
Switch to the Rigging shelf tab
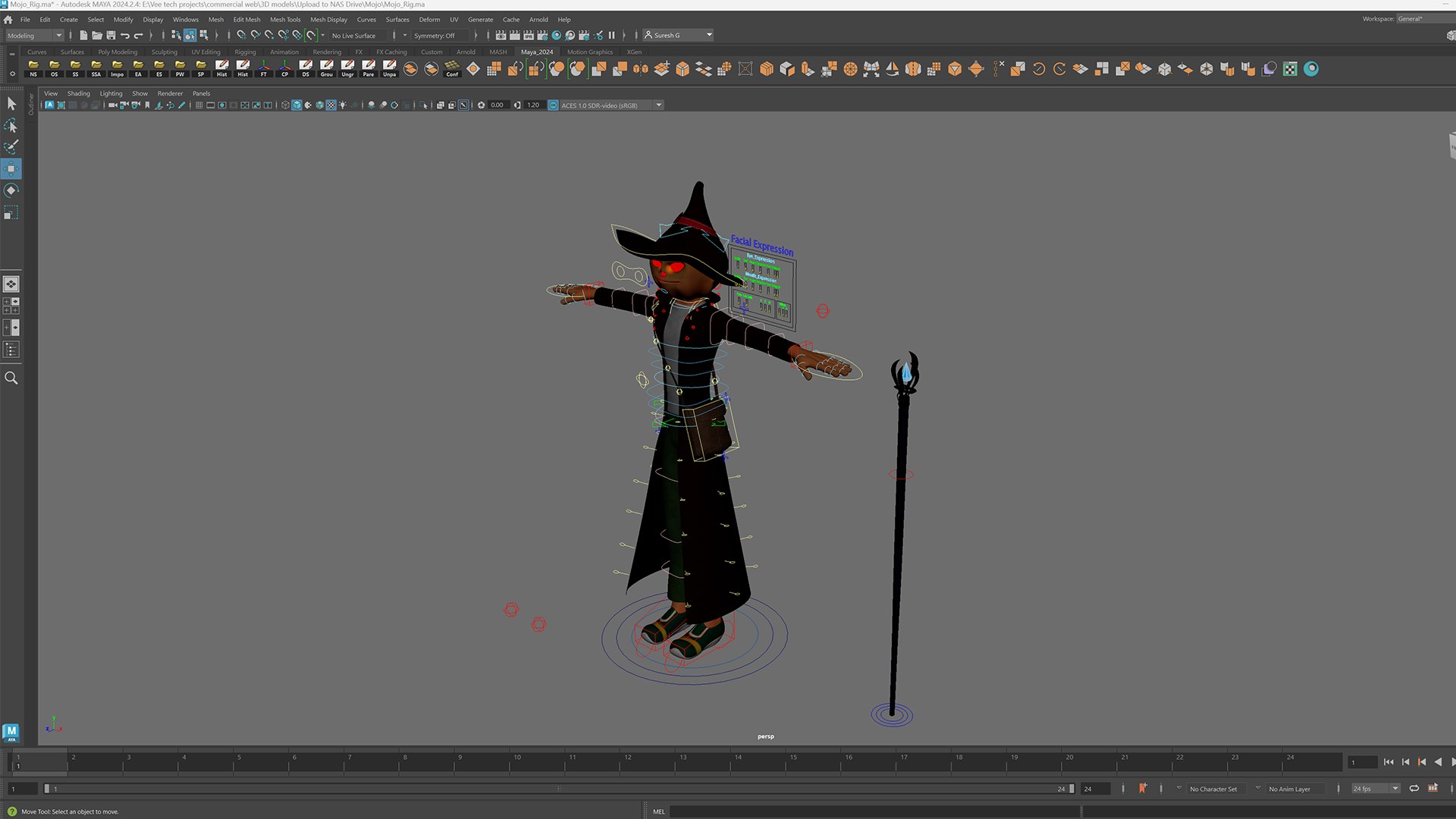[x=245, y=52]
